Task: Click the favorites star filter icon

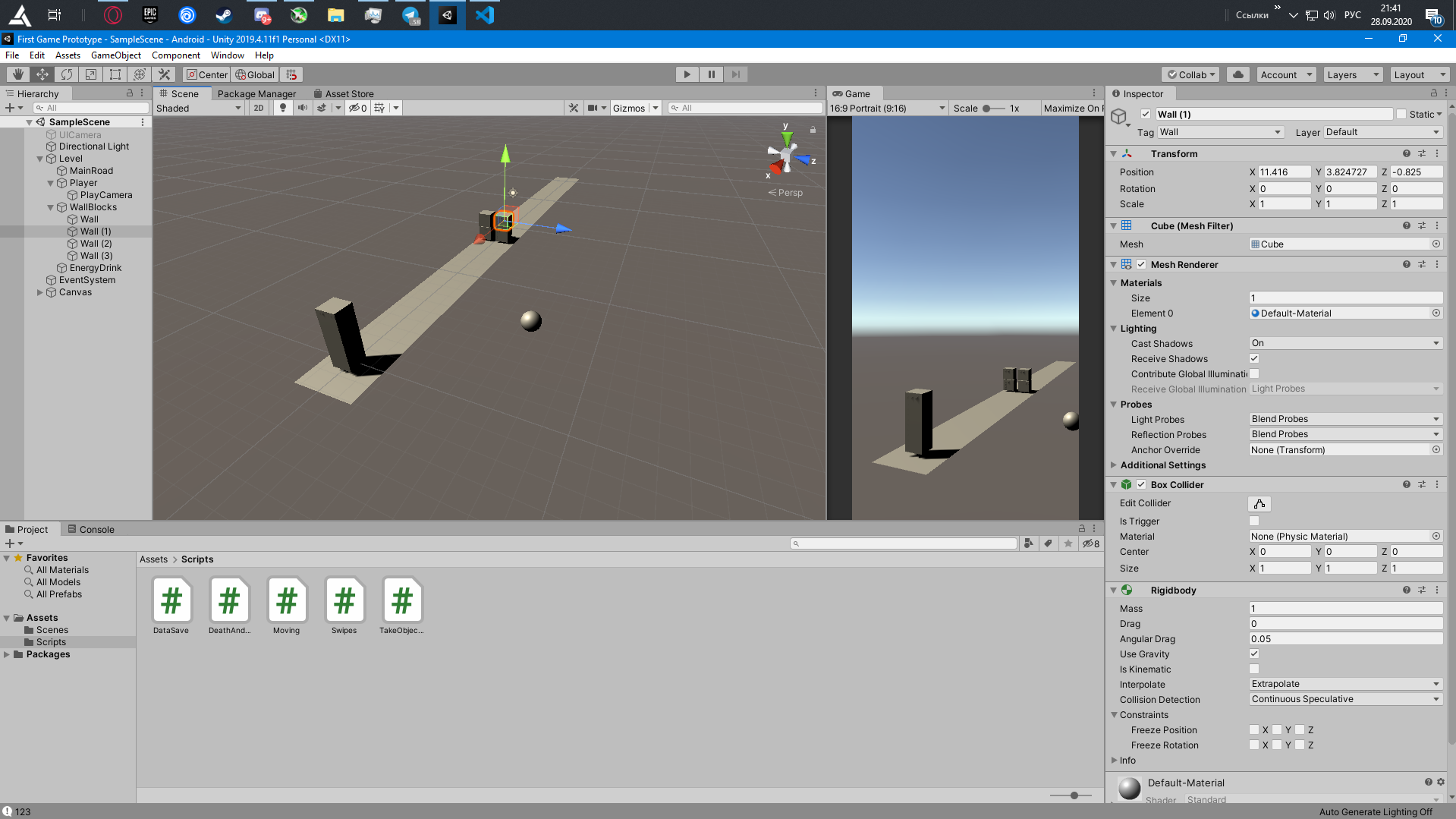Action: 1068,543
